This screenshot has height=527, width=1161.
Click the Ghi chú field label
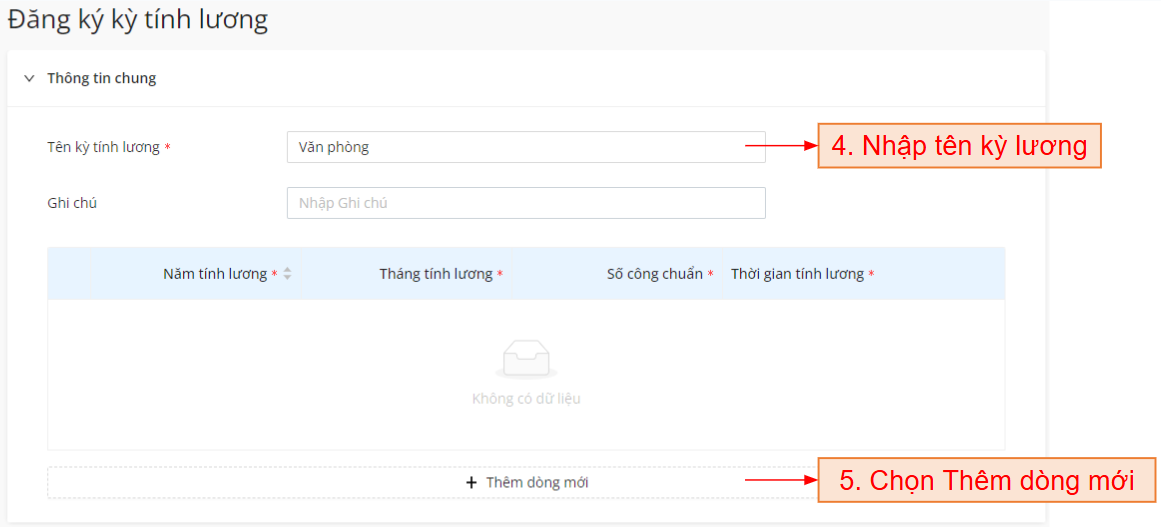click(72, 203)
